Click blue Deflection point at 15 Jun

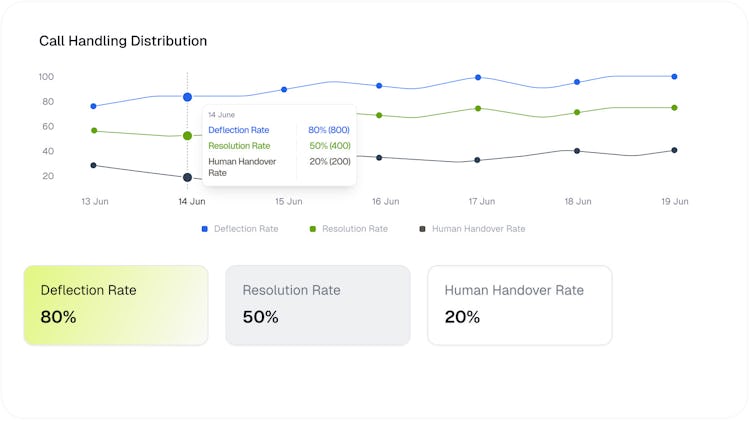pos(284,89)
